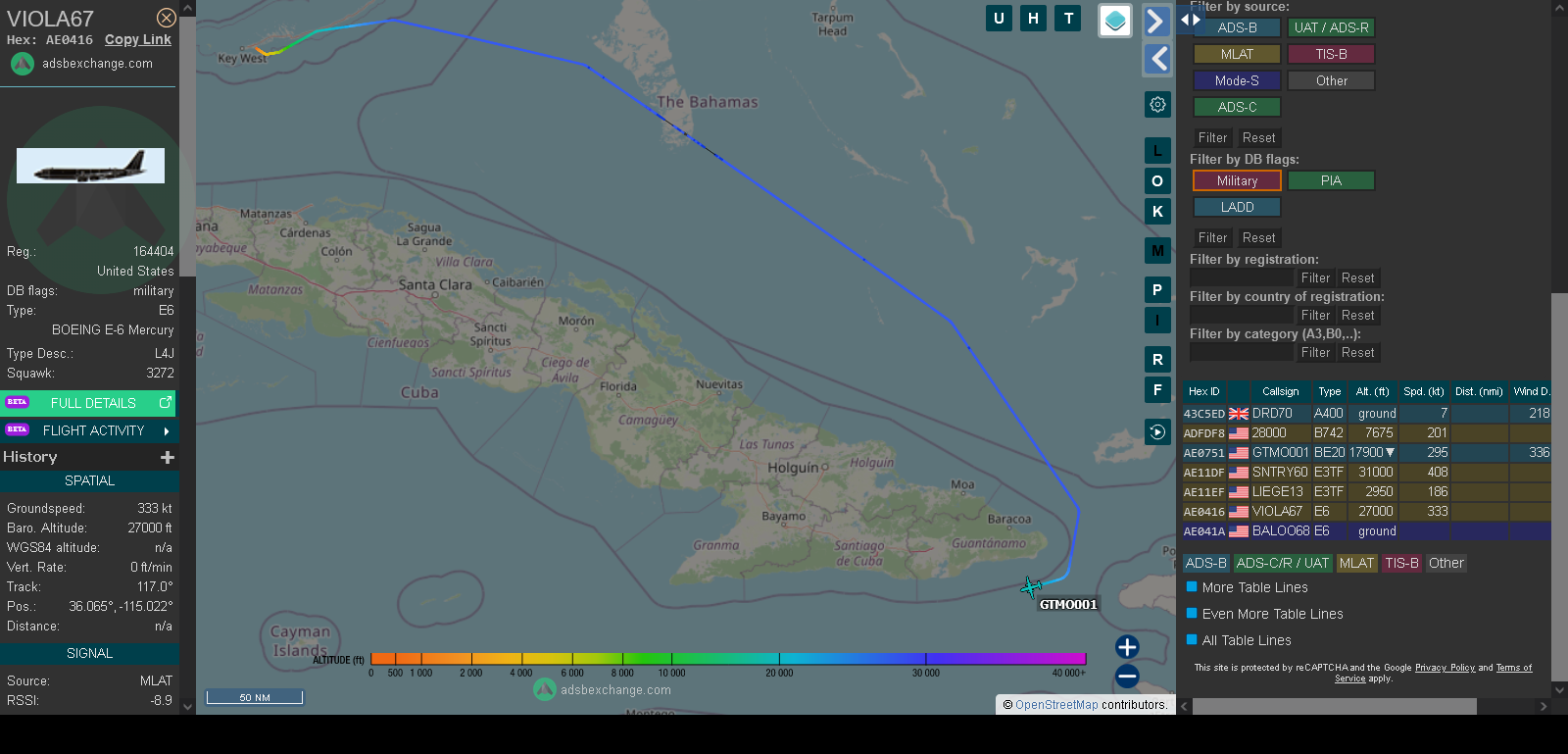The height and width of the screenshot is (754, 1568).
Task: Click the GTMO001 map label
Action: pyautogui.click(x=1068, y=605)
